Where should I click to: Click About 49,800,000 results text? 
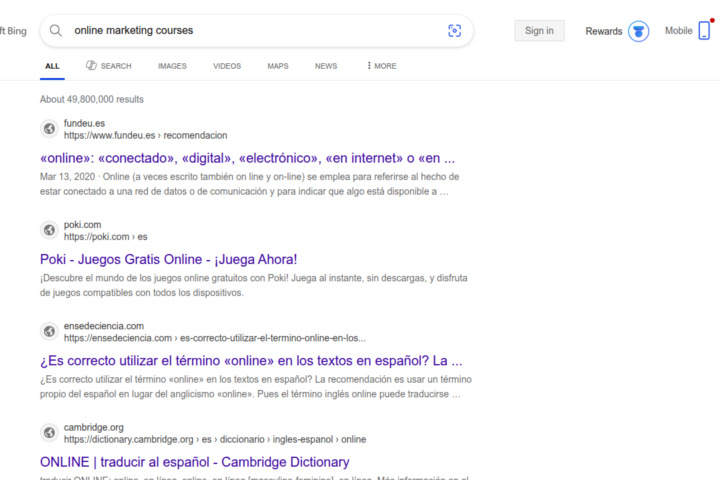[x=92, y=99]
